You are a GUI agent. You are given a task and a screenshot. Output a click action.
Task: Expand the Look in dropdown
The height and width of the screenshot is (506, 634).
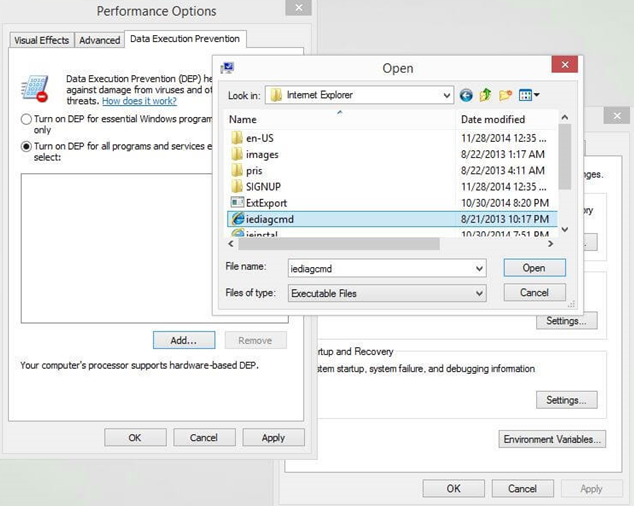[446, 95]
